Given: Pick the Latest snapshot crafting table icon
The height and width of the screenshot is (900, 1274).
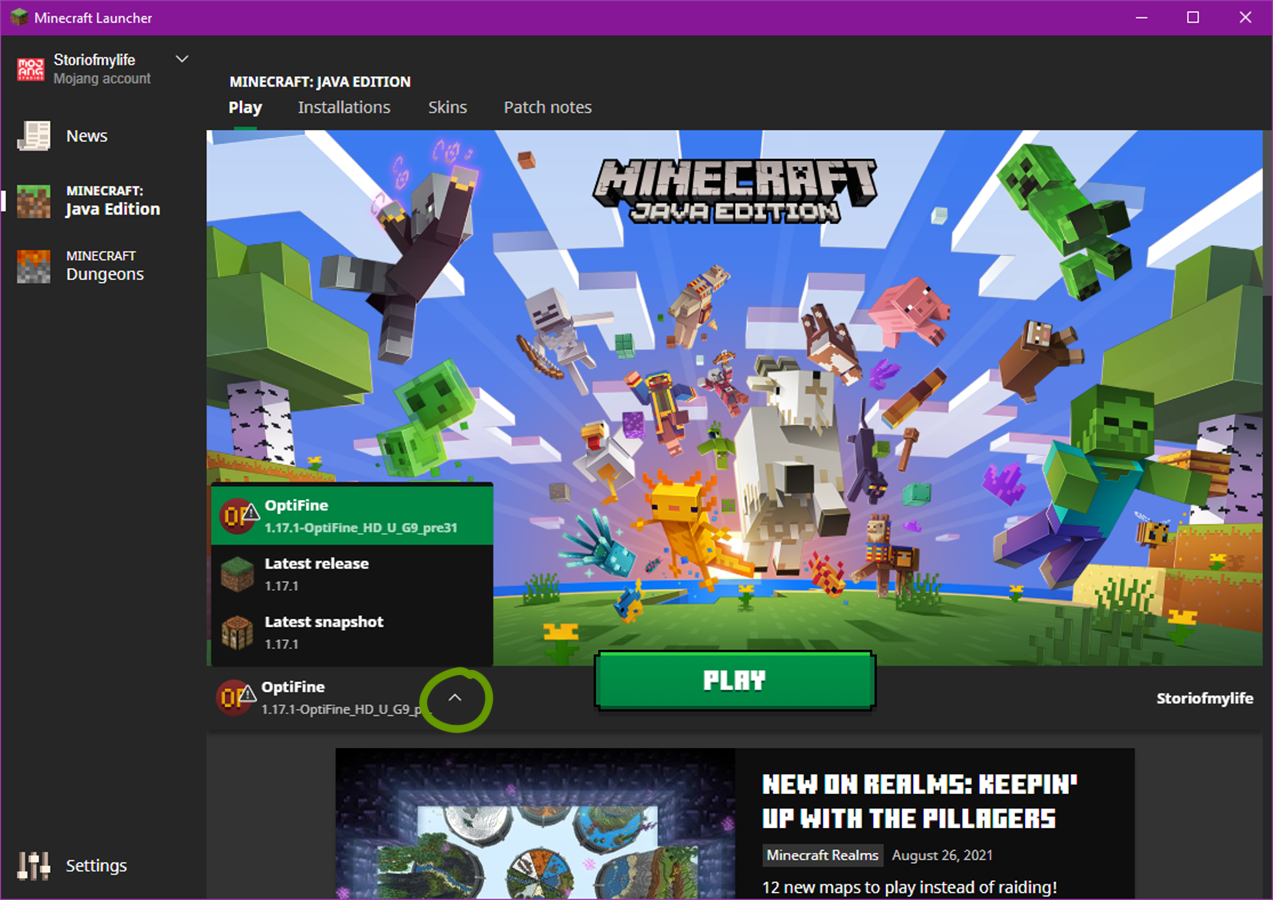Looking at the screenshot, I should point(239,632).
